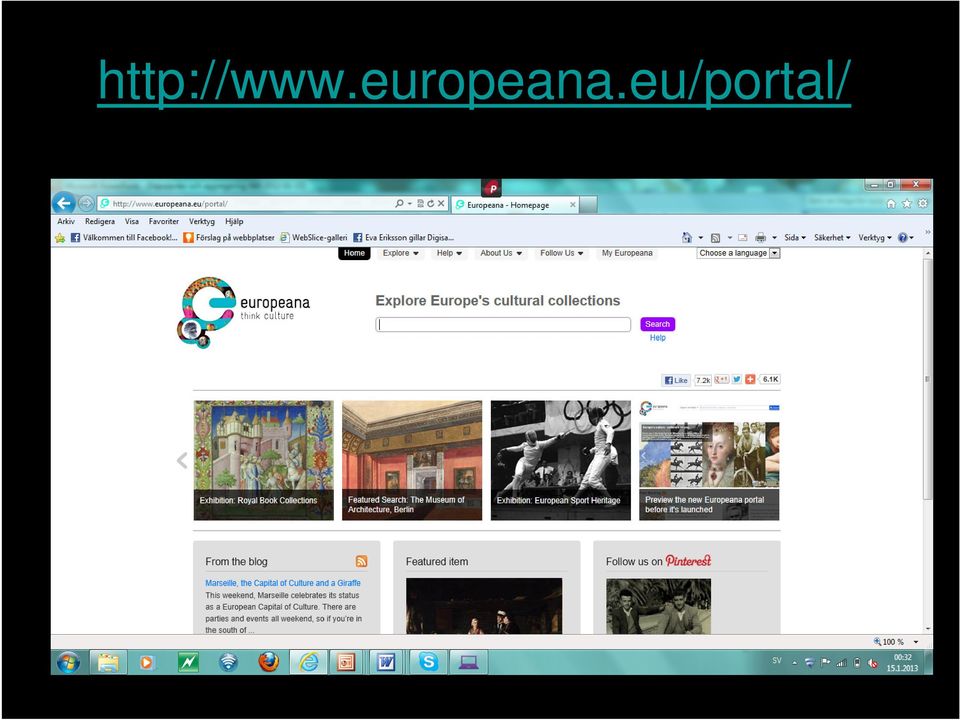Open the My Europeana link
The image size is (960, 720).
pos(627,253)
